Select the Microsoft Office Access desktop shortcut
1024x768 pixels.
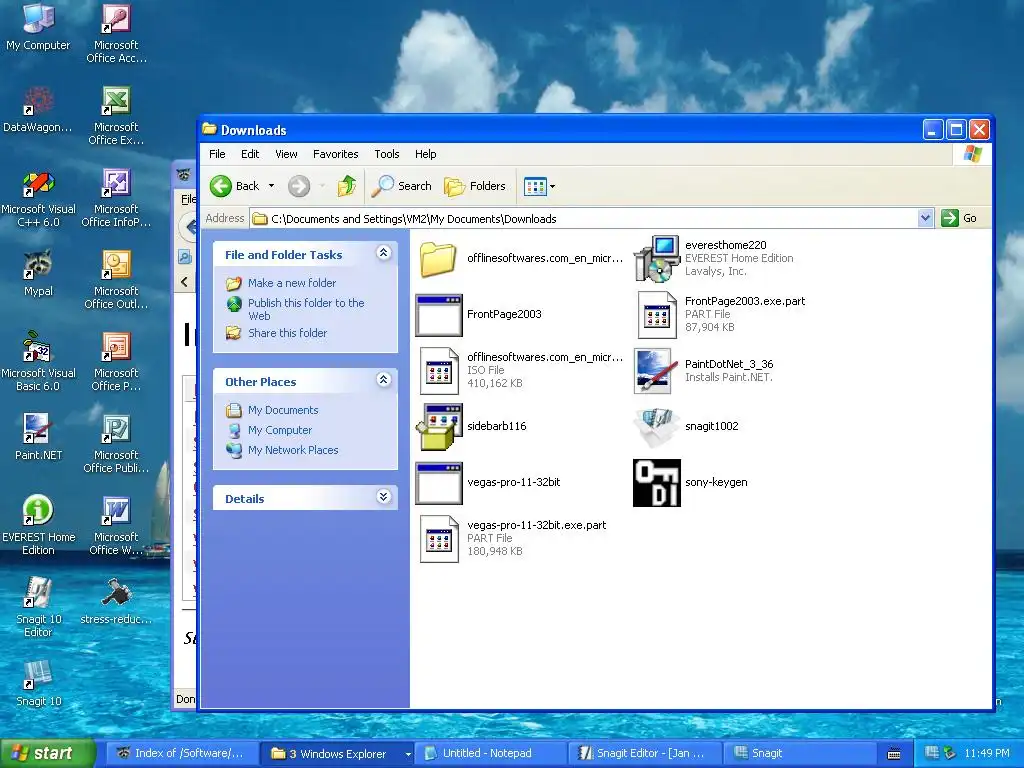pyautogui.click(x=116, y=33)
